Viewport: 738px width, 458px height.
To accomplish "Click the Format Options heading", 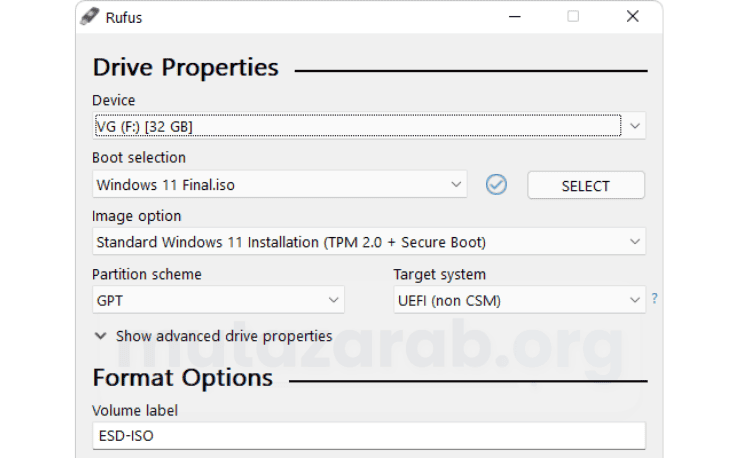I will click(x=182, y=378).
